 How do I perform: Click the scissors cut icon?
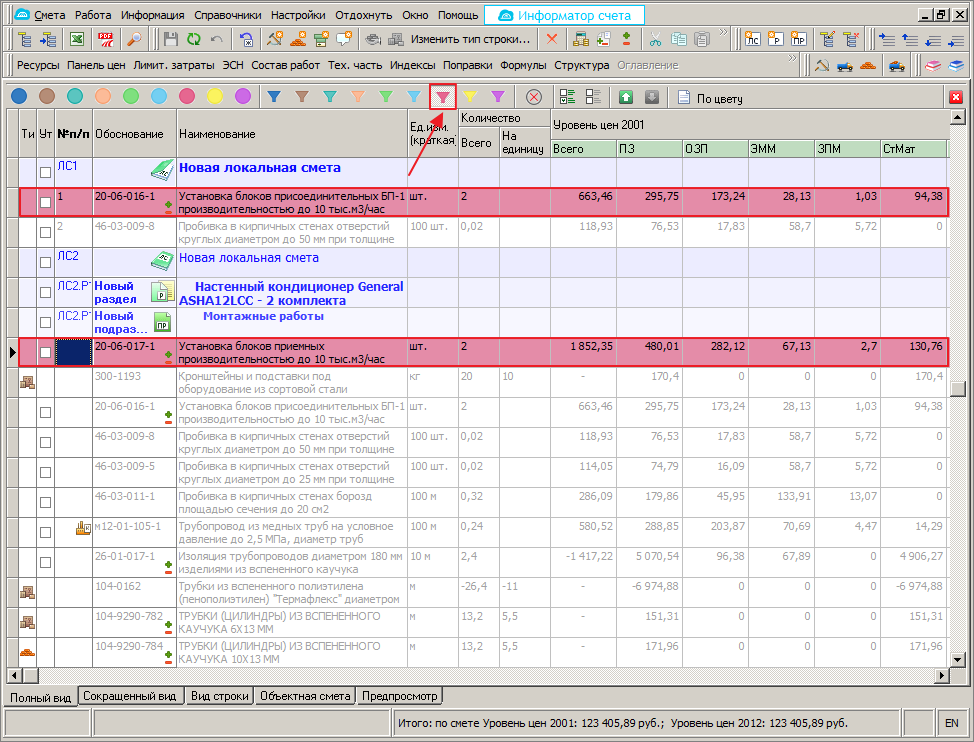654,39
